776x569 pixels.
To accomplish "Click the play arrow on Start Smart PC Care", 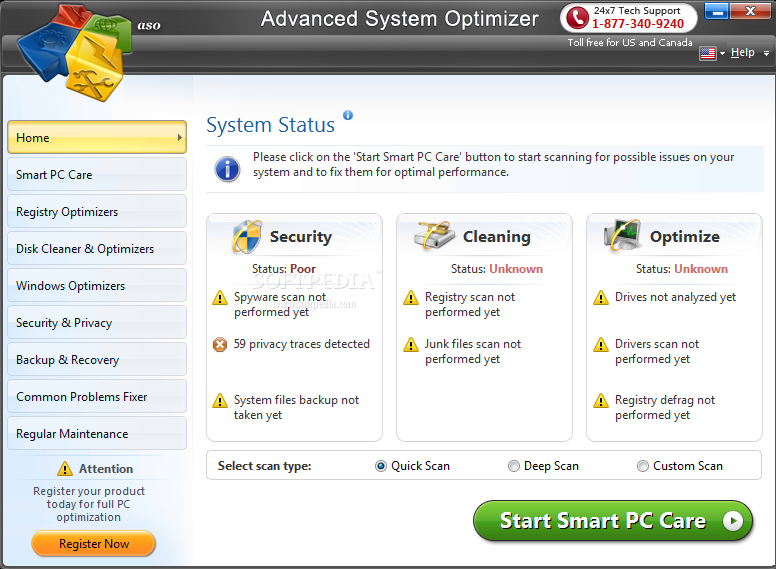I will tap(733, 521).
